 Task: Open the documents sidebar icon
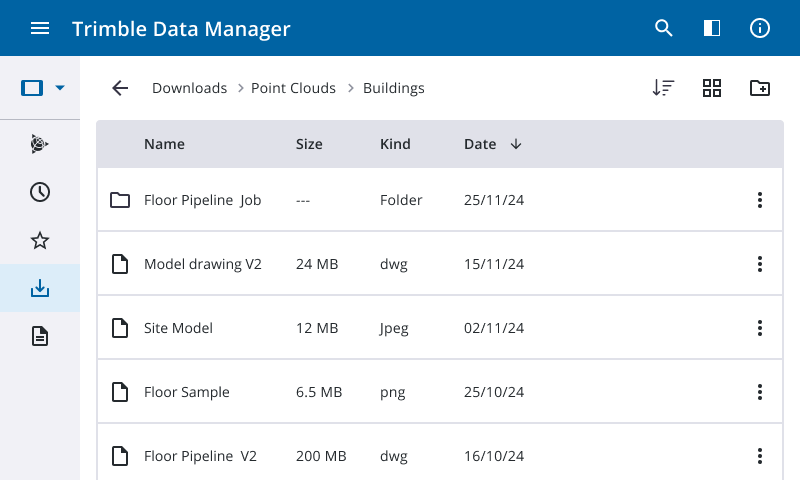(x=40, y=336)
